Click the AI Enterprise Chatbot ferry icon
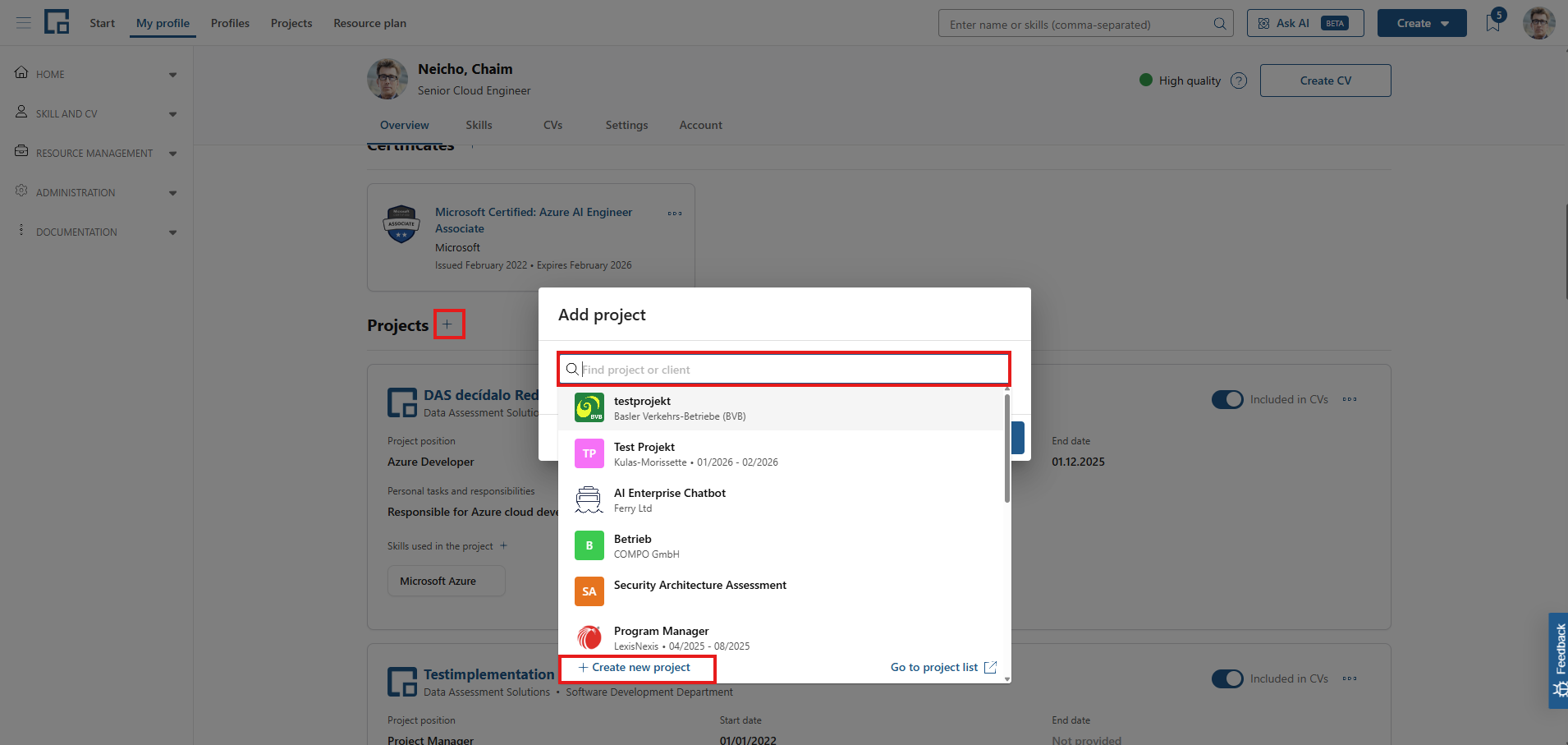The height and width of the screenshot is (745, 1568). (x=589, y=499)
